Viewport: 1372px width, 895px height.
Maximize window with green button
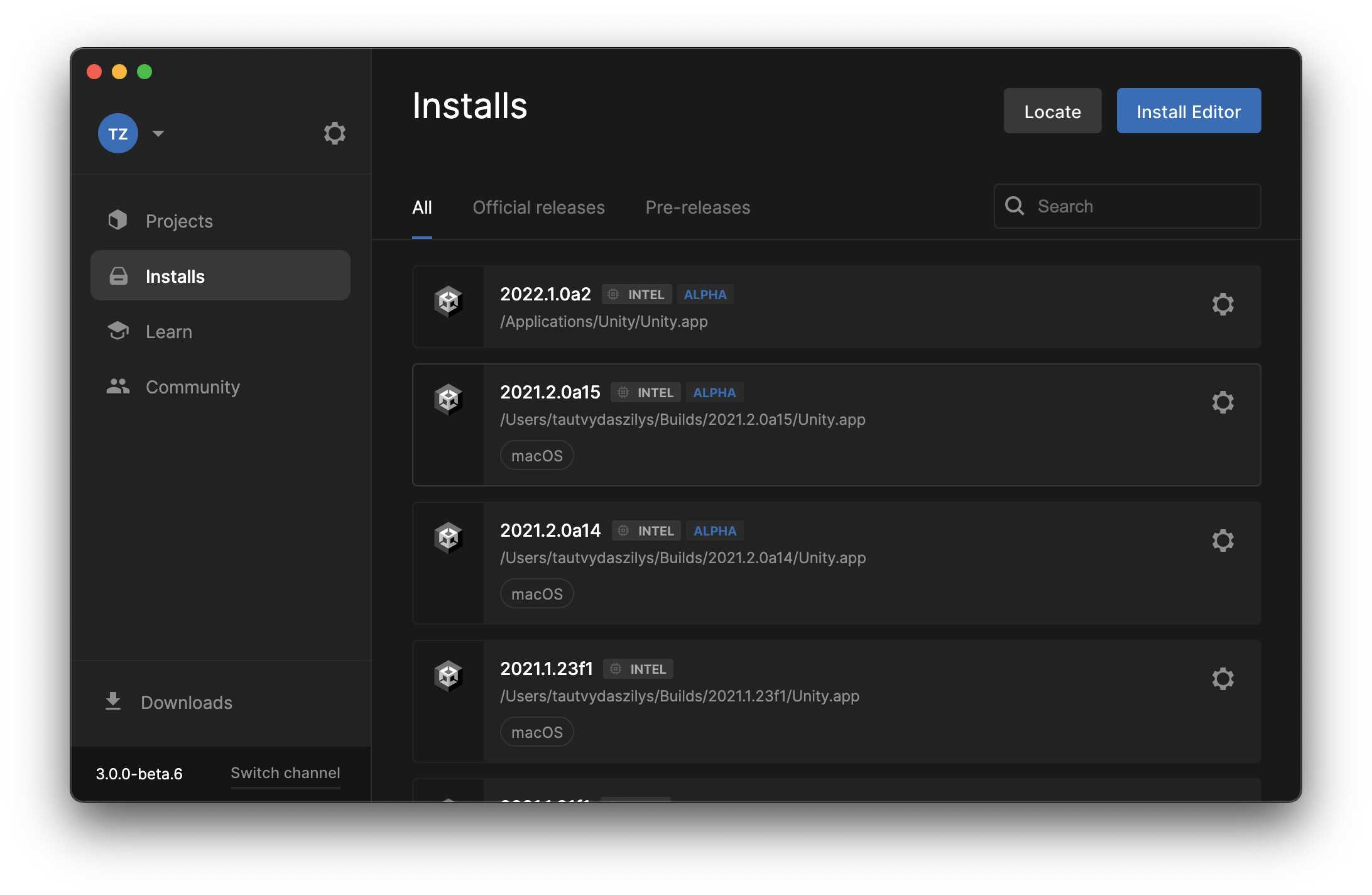[x=144, y=72]
